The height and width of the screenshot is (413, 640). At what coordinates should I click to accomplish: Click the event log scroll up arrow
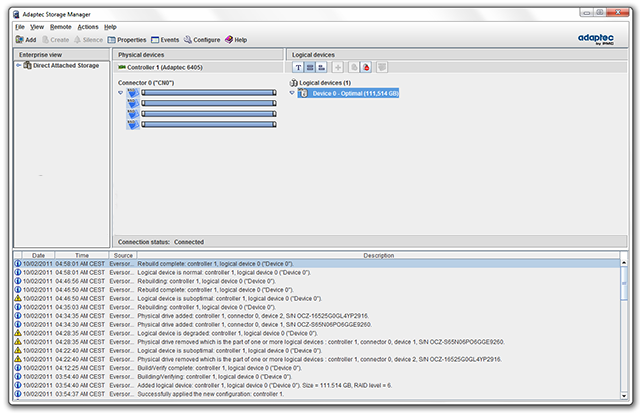[624, 263]
